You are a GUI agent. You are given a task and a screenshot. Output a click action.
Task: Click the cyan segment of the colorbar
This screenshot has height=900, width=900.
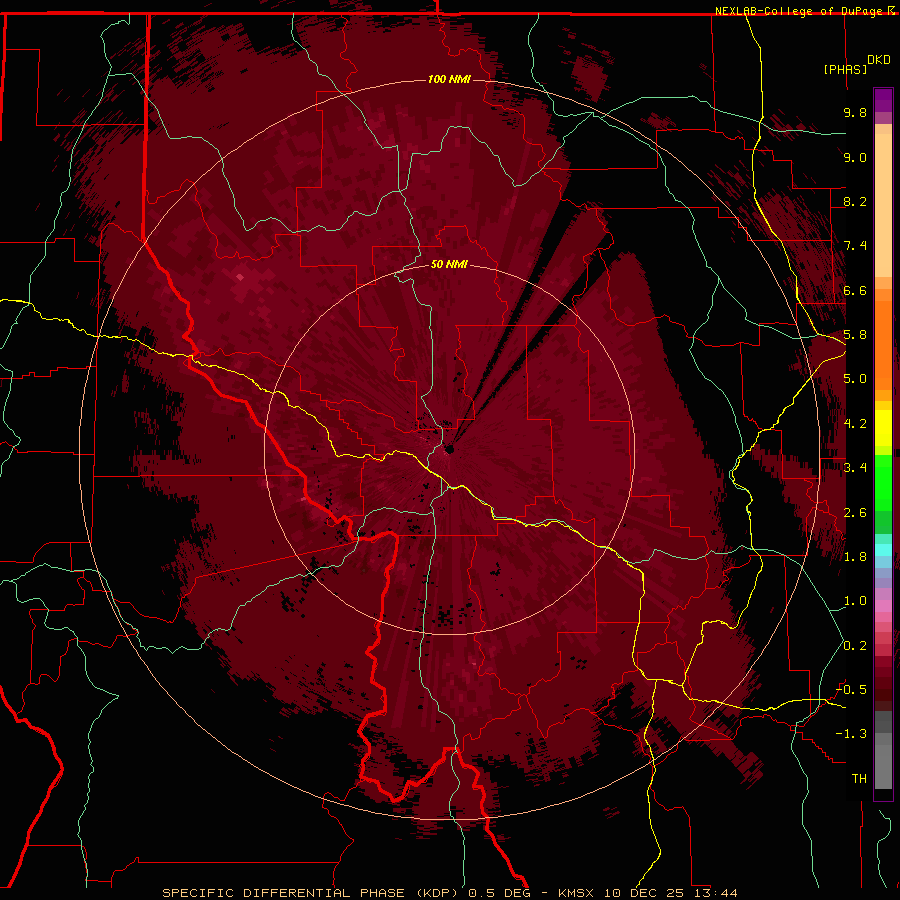883,549
